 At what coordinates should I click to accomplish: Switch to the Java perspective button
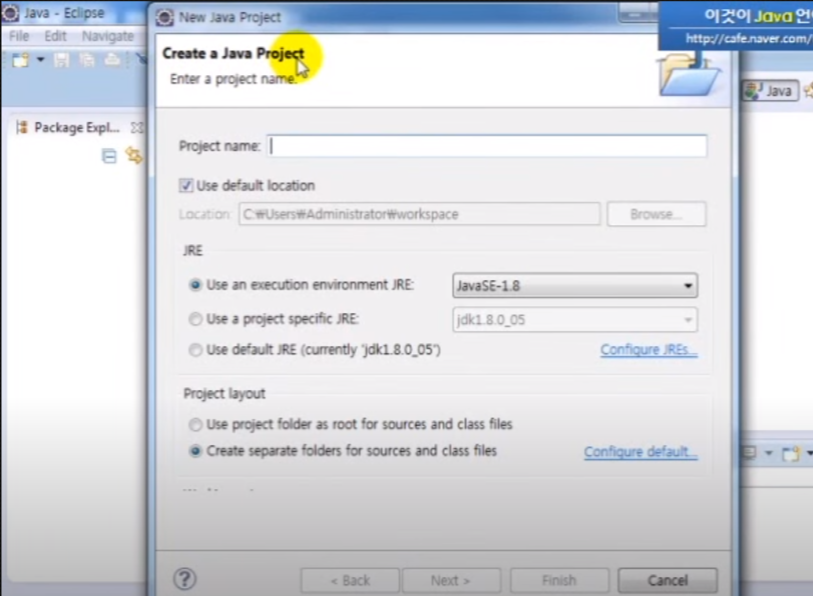tap(770, 91)
